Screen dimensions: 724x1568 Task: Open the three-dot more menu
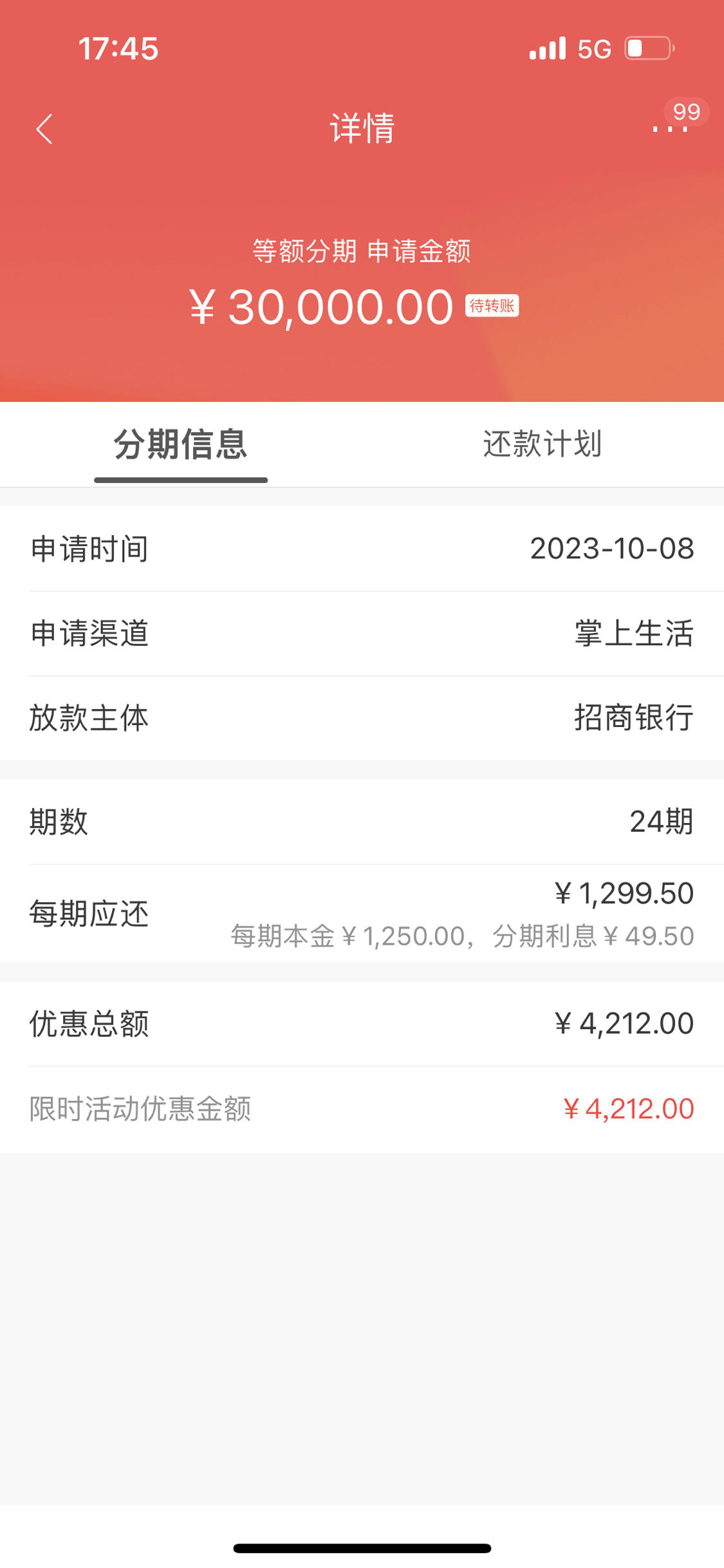pos(670,129)
